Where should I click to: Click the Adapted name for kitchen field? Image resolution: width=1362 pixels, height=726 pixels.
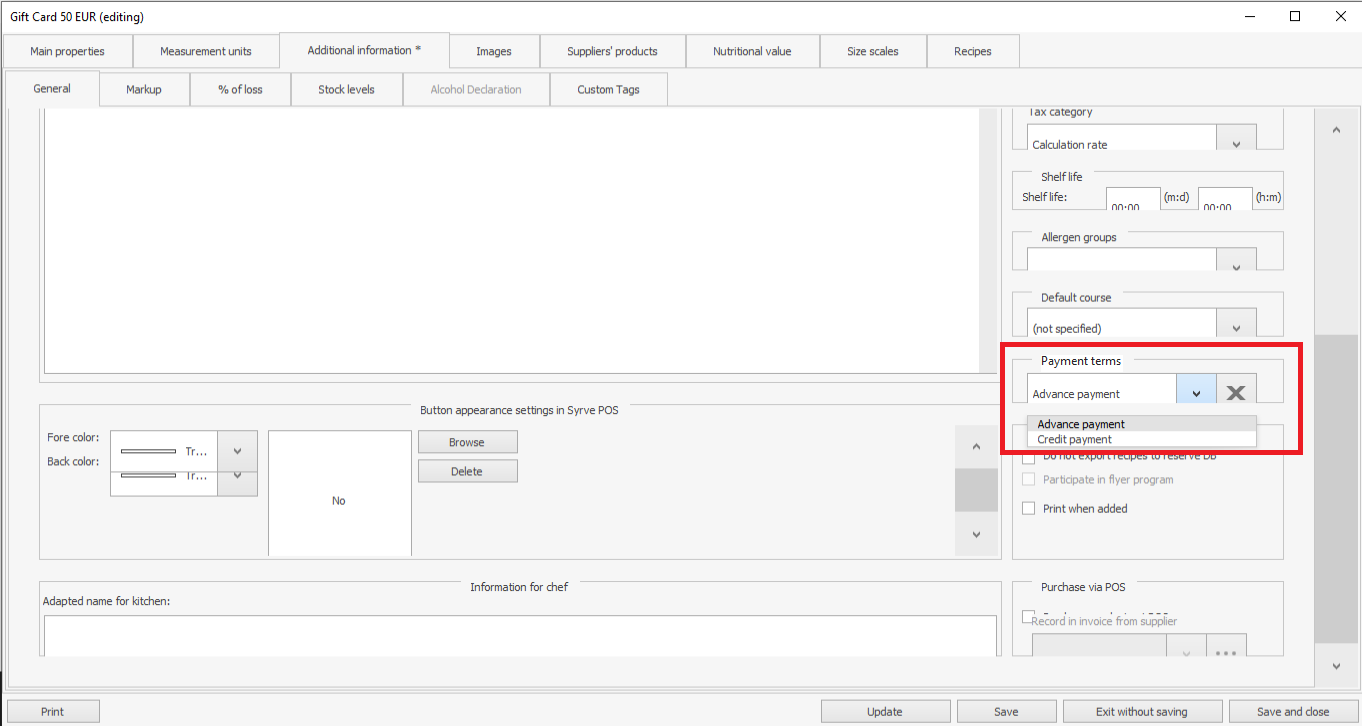click(520, 635)
